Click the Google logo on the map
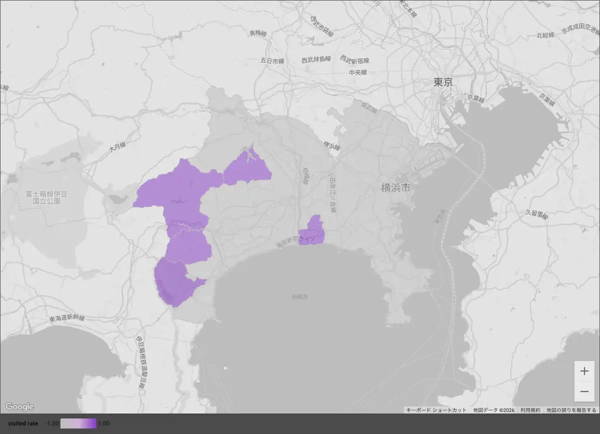Image resolution: width=600 pixels, height=434 pixels. click(x=19, y=406)
